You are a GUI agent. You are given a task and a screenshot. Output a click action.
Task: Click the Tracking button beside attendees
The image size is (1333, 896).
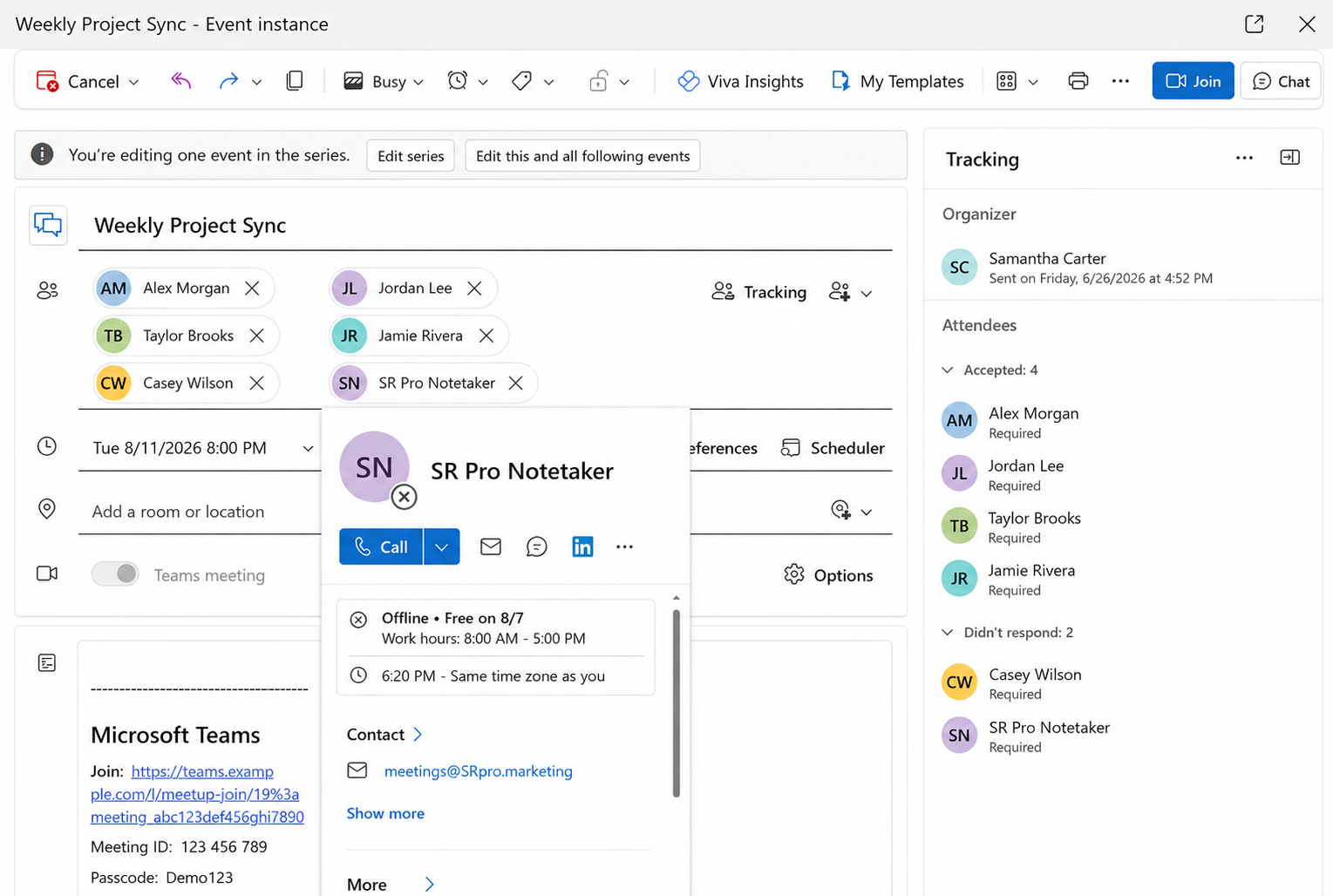coord(759,292)
